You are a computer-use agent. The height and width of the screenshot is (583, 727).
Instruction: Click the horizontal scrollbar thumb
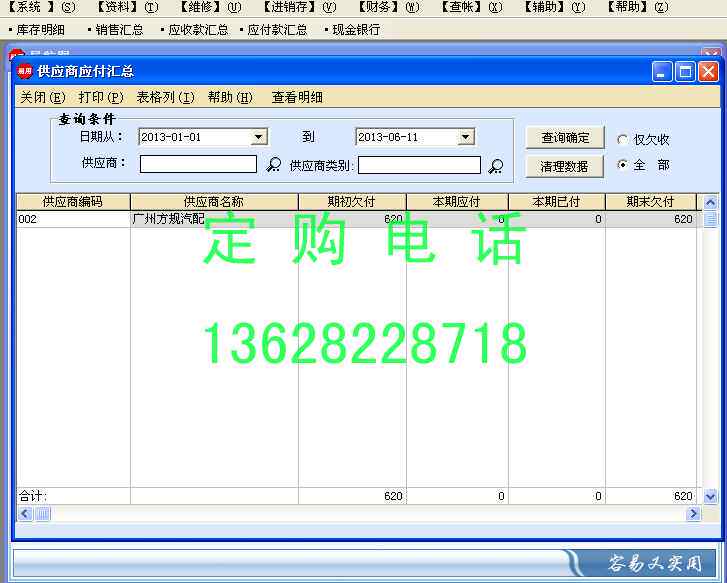coord(43,513)
